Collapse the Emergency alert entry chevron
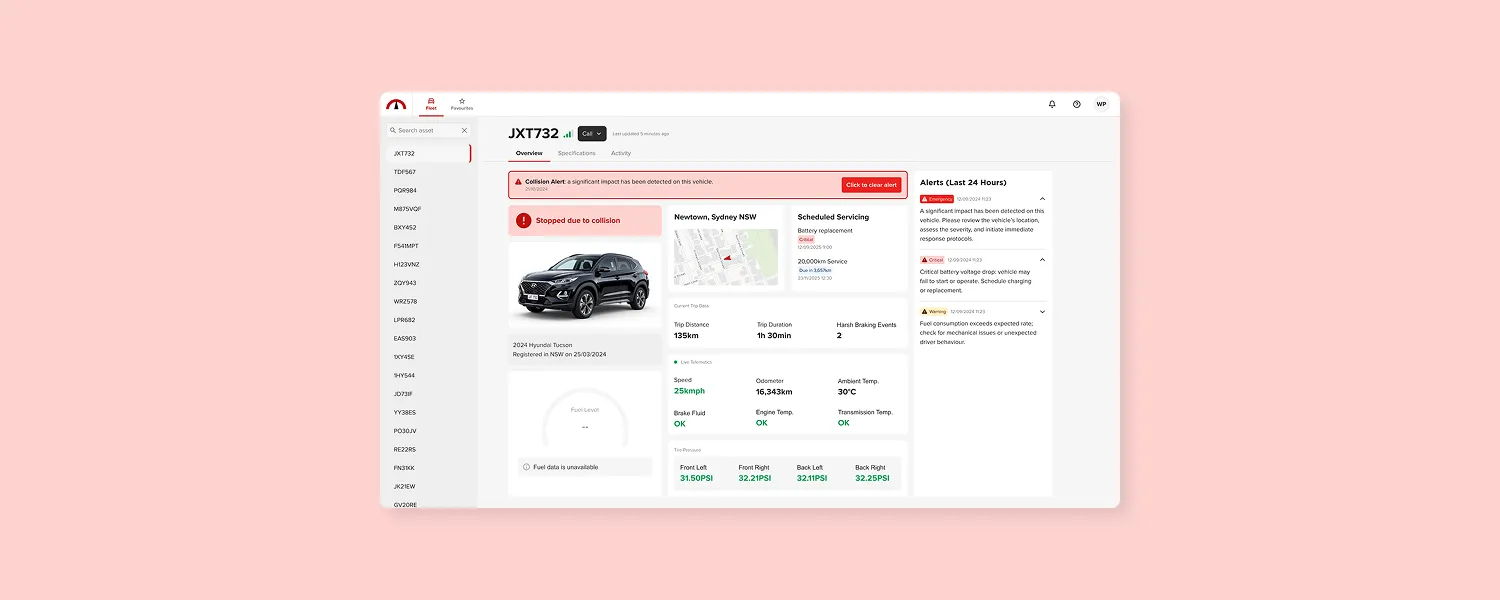This screenshot has width=1500, height=600. tap(1042, 199)
